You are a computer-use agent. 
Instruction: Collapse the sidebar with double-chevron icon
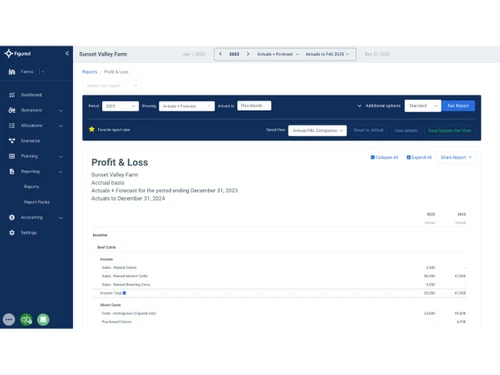(x=67, y=53)
